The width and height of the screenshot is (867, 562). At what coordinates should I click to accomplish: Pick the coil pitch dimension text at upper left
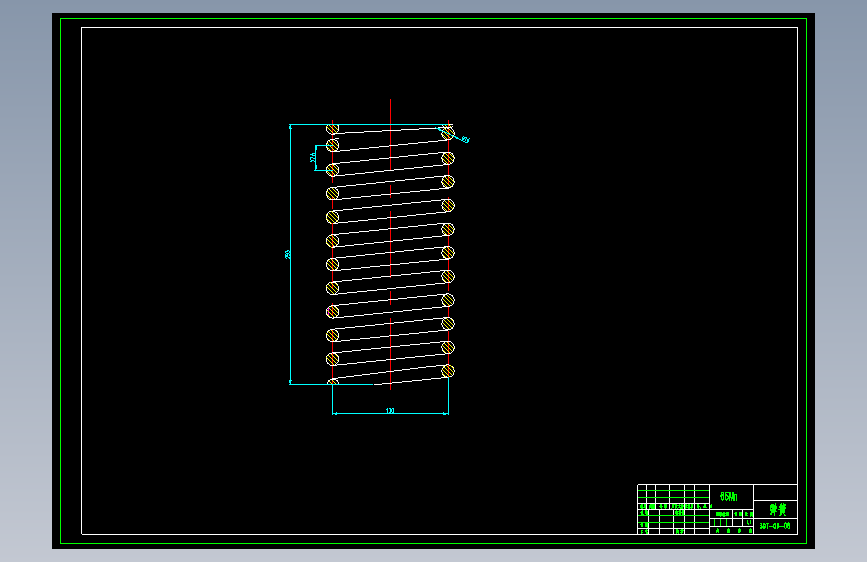(x=313, y=158)
